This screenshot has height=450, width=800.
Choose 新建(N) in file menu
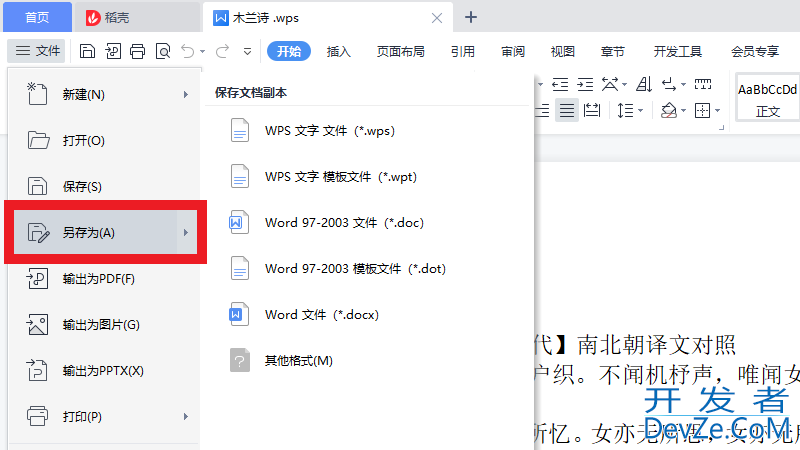pyautogui.click(x=105, y=94)
